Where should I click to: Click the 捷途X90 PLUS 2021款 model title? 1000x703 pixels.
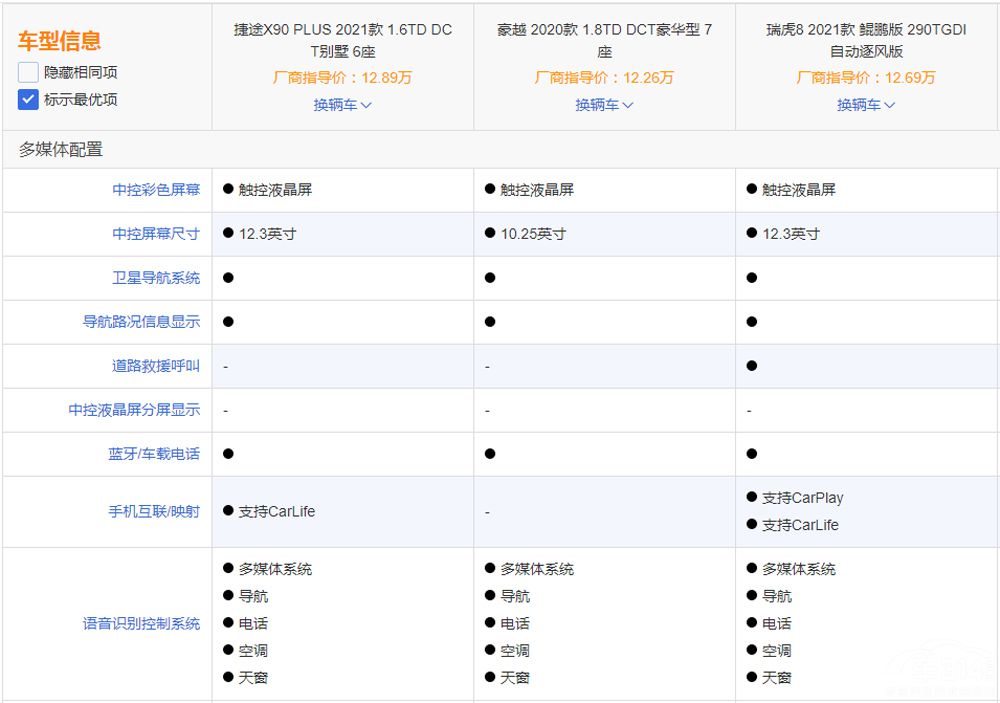[x=342, y=40]
